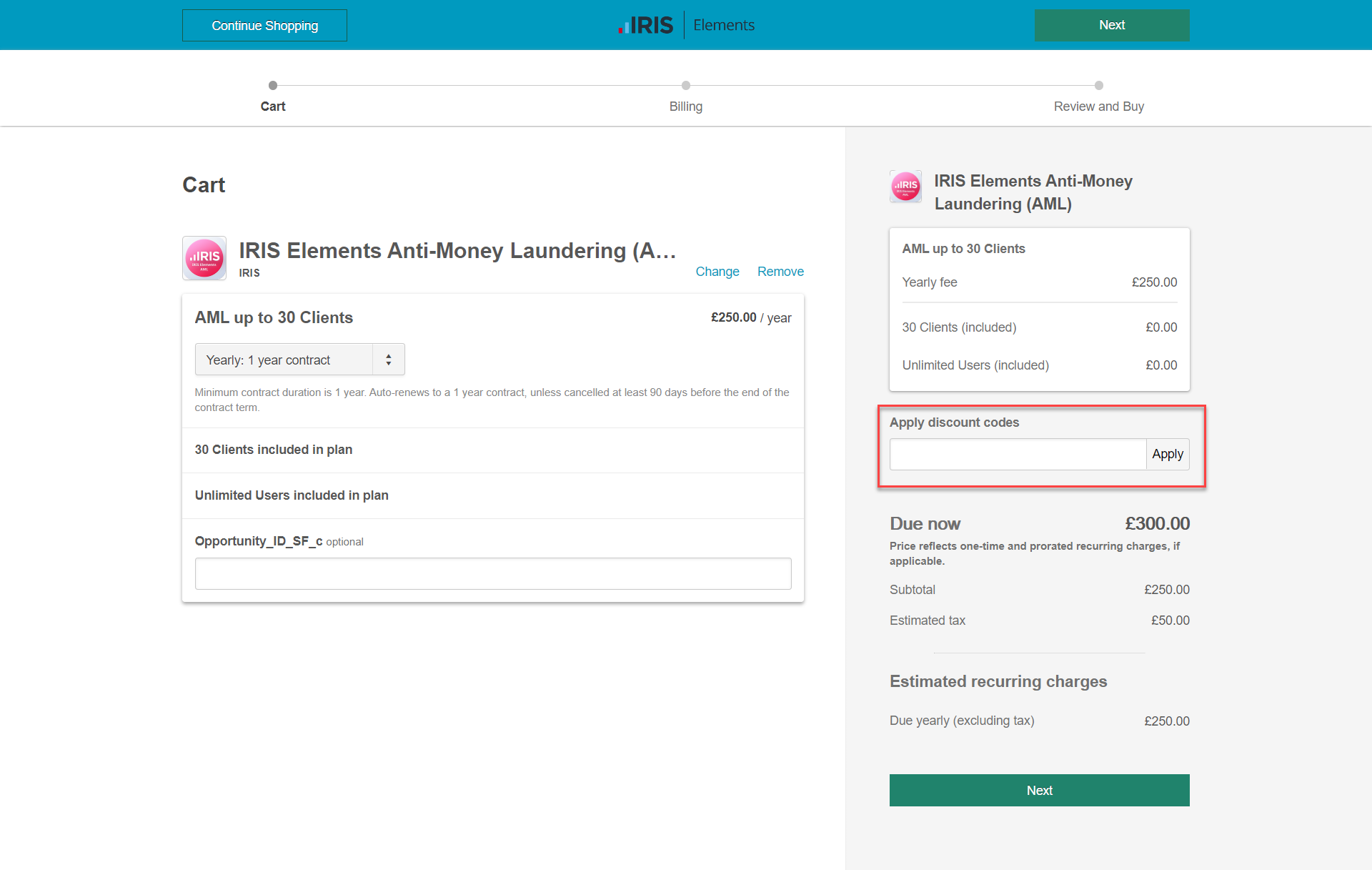Click the Due now £300.00 amount
The image size is (1372, 870).
1157,524
